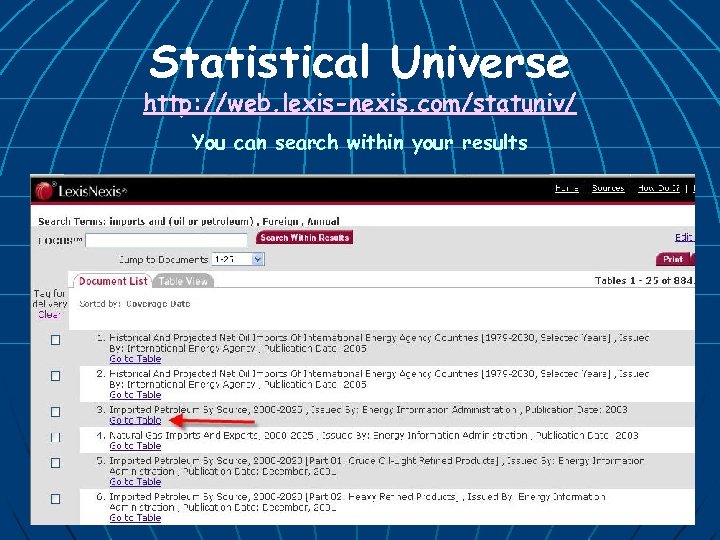Open Go to Table for result 2
The width and height of the screenshot is (720, 540).
(135, 395)
